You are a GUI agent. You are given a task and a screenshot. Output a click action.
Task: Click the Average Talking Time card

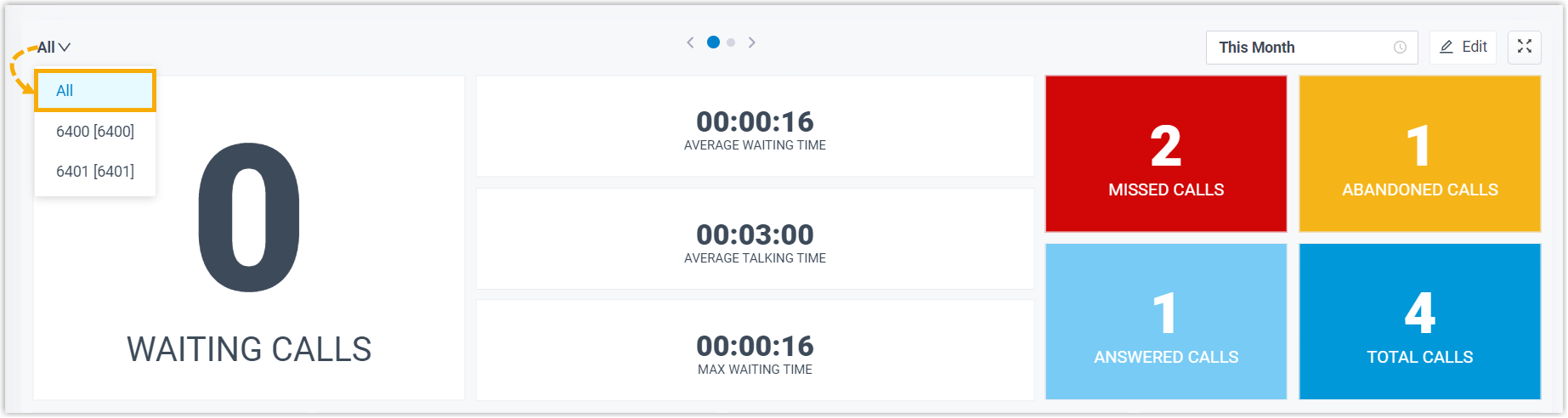tap(755, 239)
